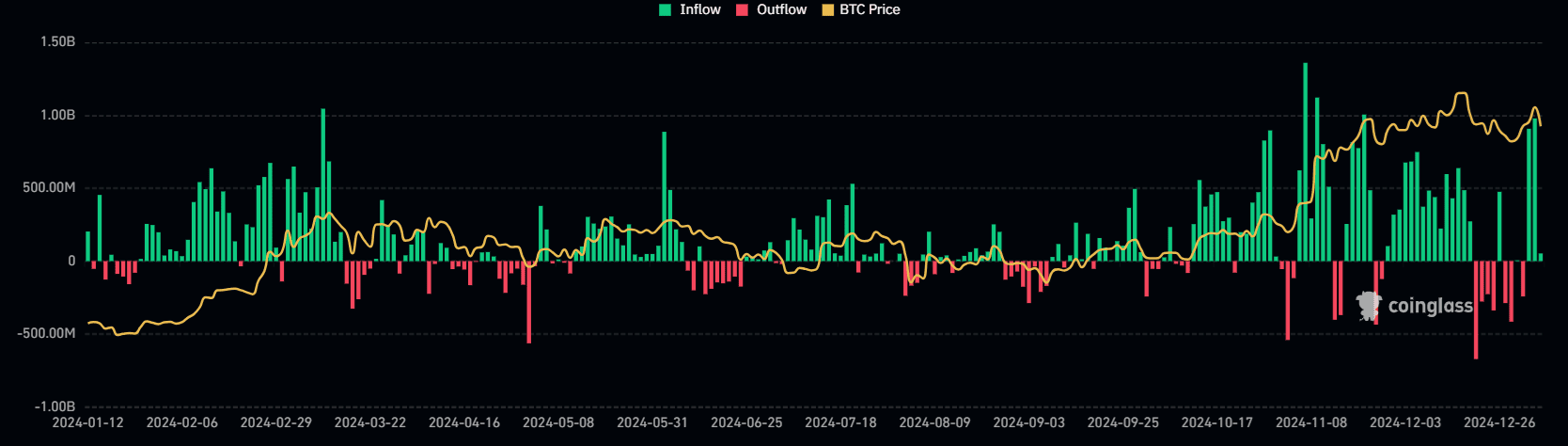
Task: Click the 2024-03-22 x-axis date label
Action: (x=370, y=422)
